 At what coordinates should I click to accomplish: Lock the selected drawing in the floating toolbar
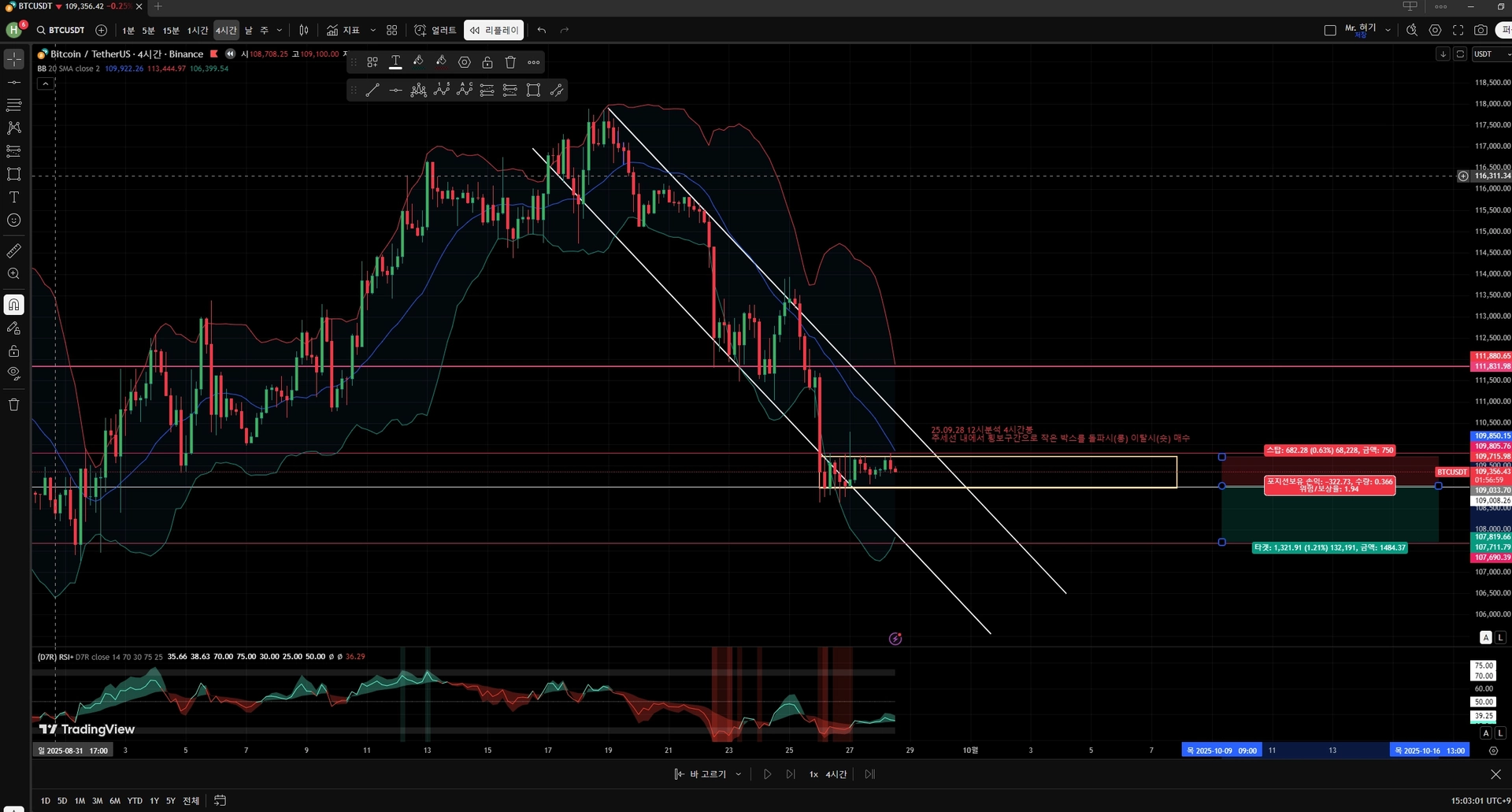[487, 62]
